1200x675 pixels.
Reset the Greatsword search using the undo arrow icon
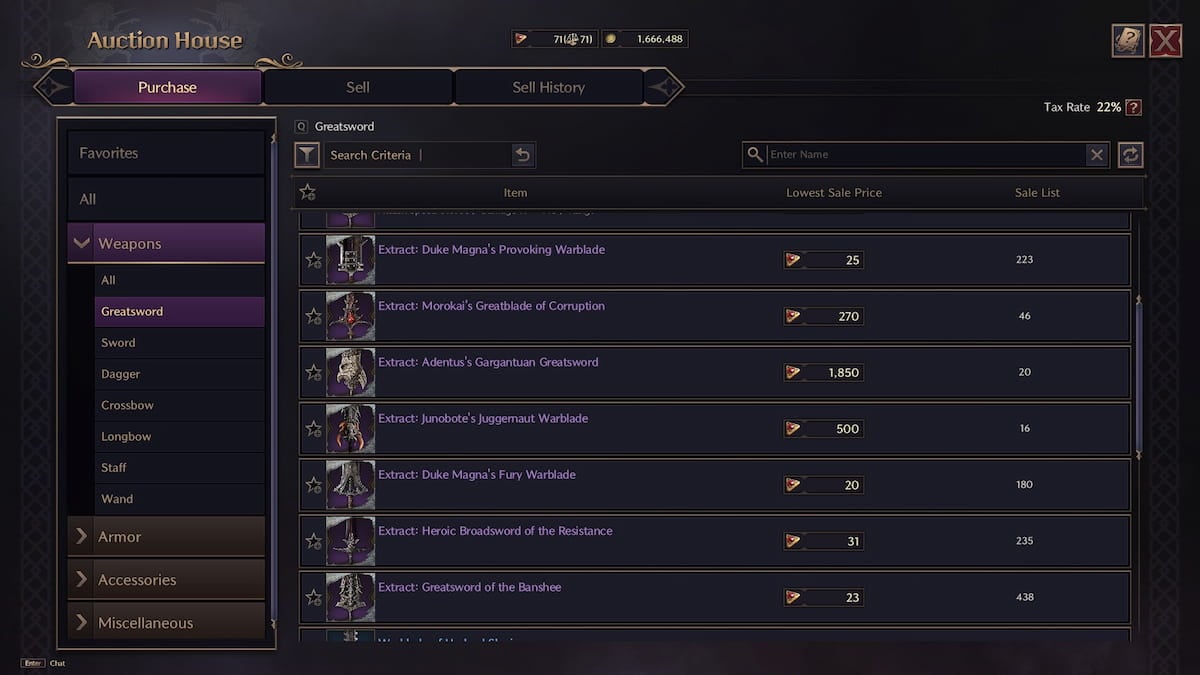(522, 155)
